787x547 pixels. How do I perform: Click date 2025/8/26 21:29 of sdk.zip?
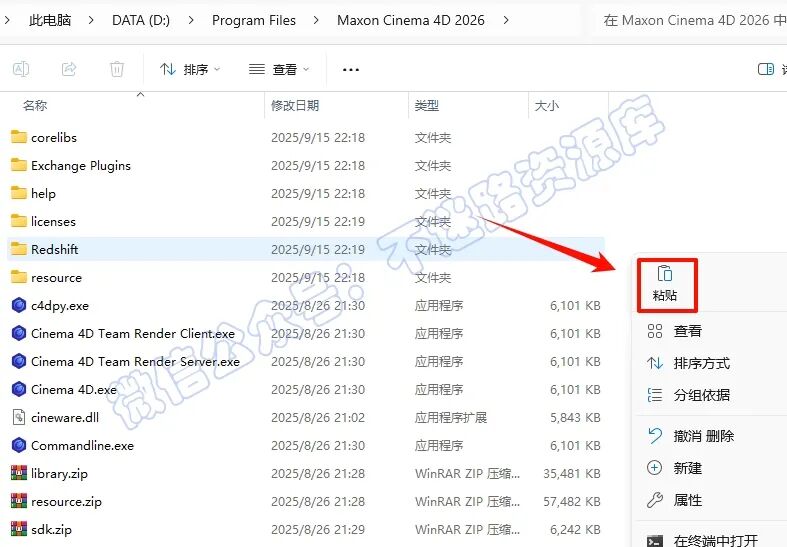click(318, 530)
